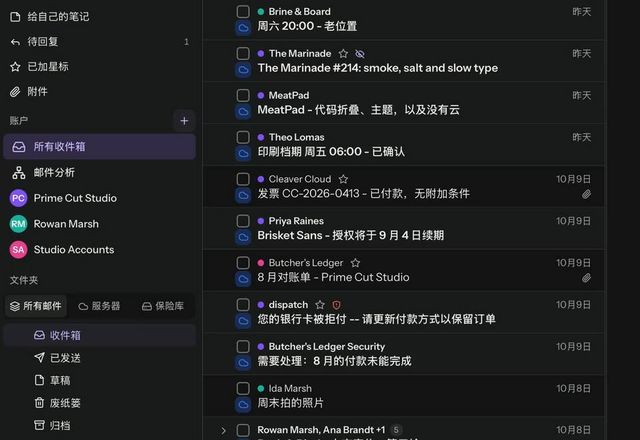The image size is (640, 440).
Task: Star the Butcher's Ledger statement email
Action: click(356, 263)
